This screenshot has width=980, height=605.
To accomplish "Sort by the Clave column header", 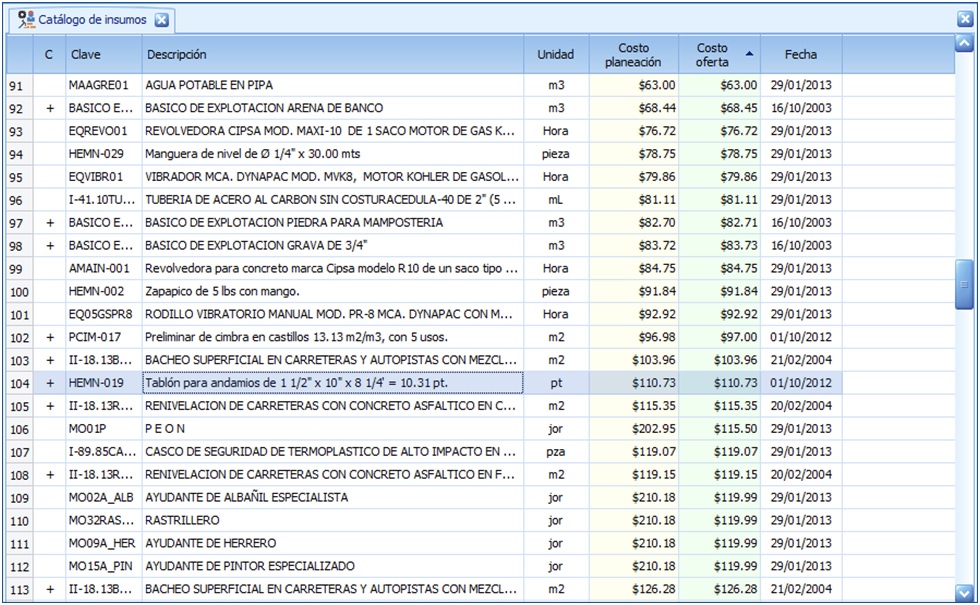I will (x=85, y=55).
